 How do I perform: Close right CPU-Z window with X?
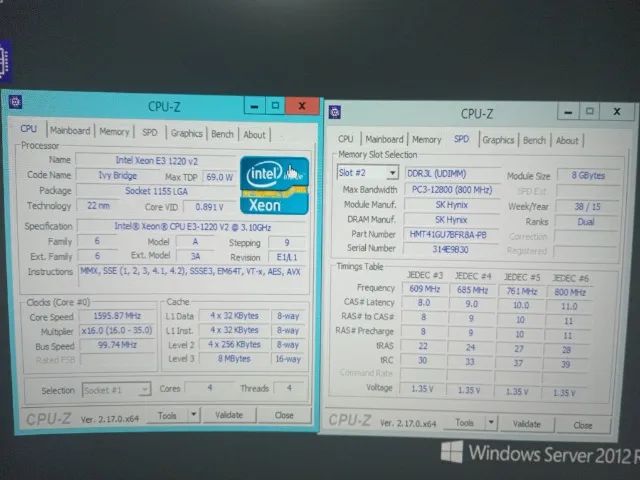pos(617,111)
